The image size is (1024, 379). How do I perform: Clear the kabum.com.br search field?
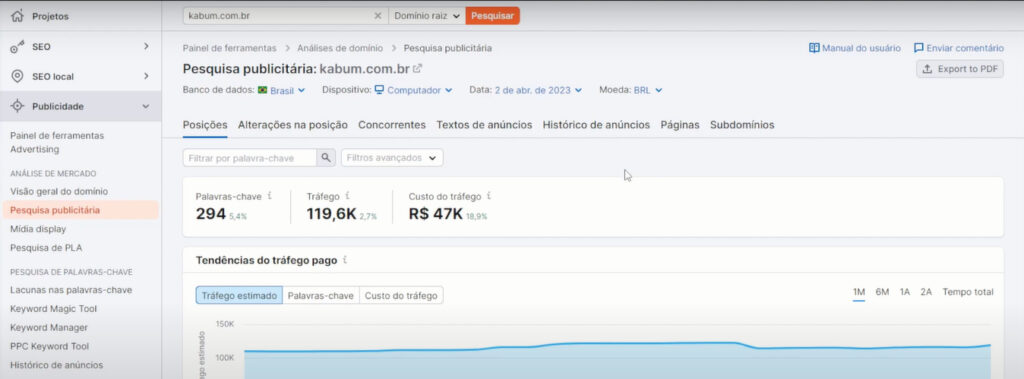coord(377,16)
